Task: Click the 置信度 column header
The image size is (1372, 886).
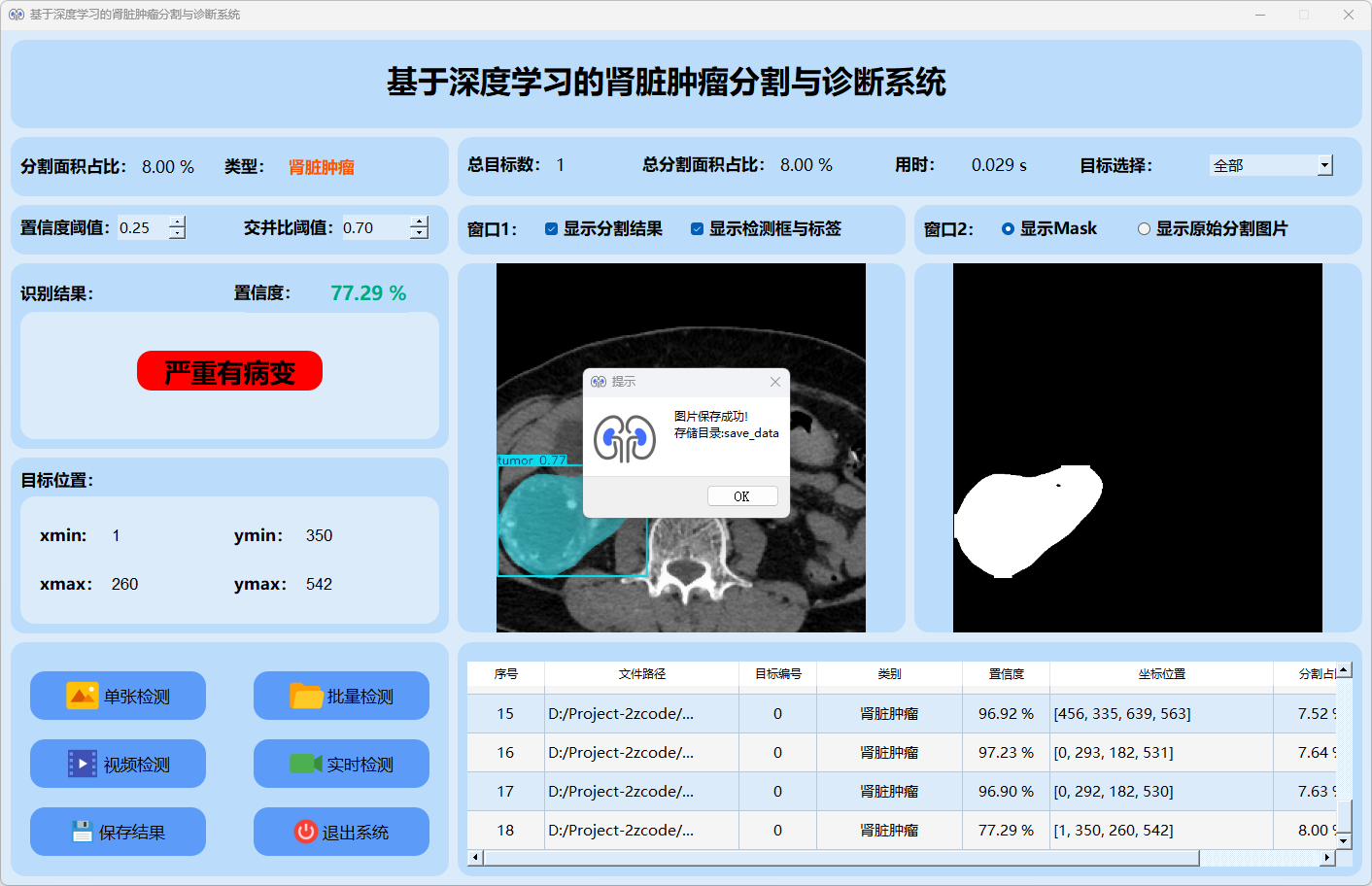Action: pyautogui.click(x=1006, y=674)
